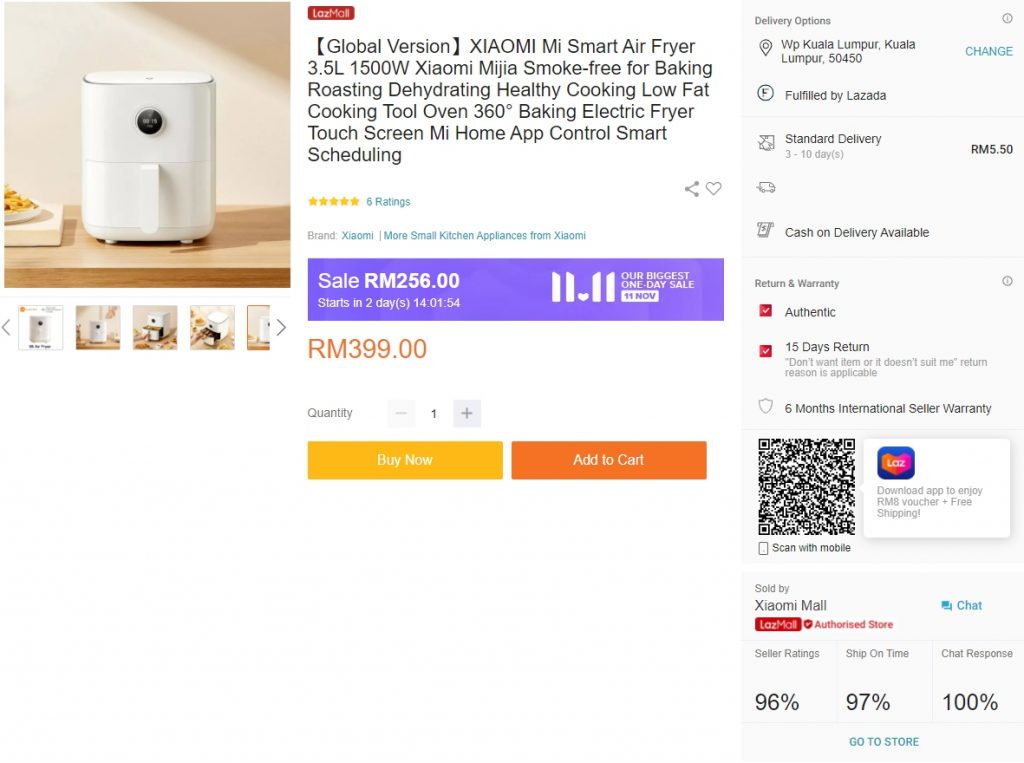Click the 15 Days Return checkmark
This screenshot has width=1024, height=763.
coord(766,351)
